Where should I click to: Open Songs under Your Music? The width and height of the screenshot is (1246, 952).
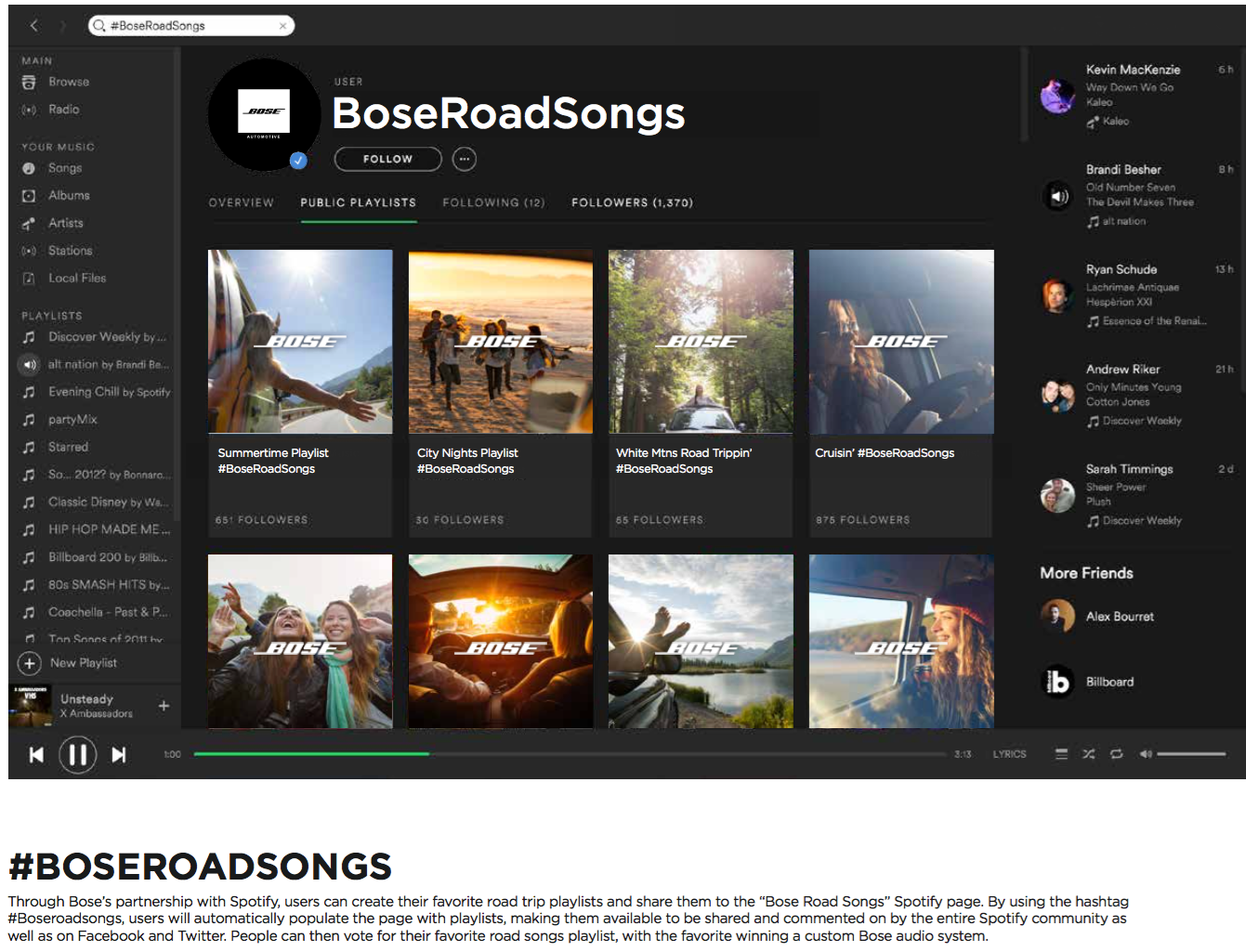(65, 168)
